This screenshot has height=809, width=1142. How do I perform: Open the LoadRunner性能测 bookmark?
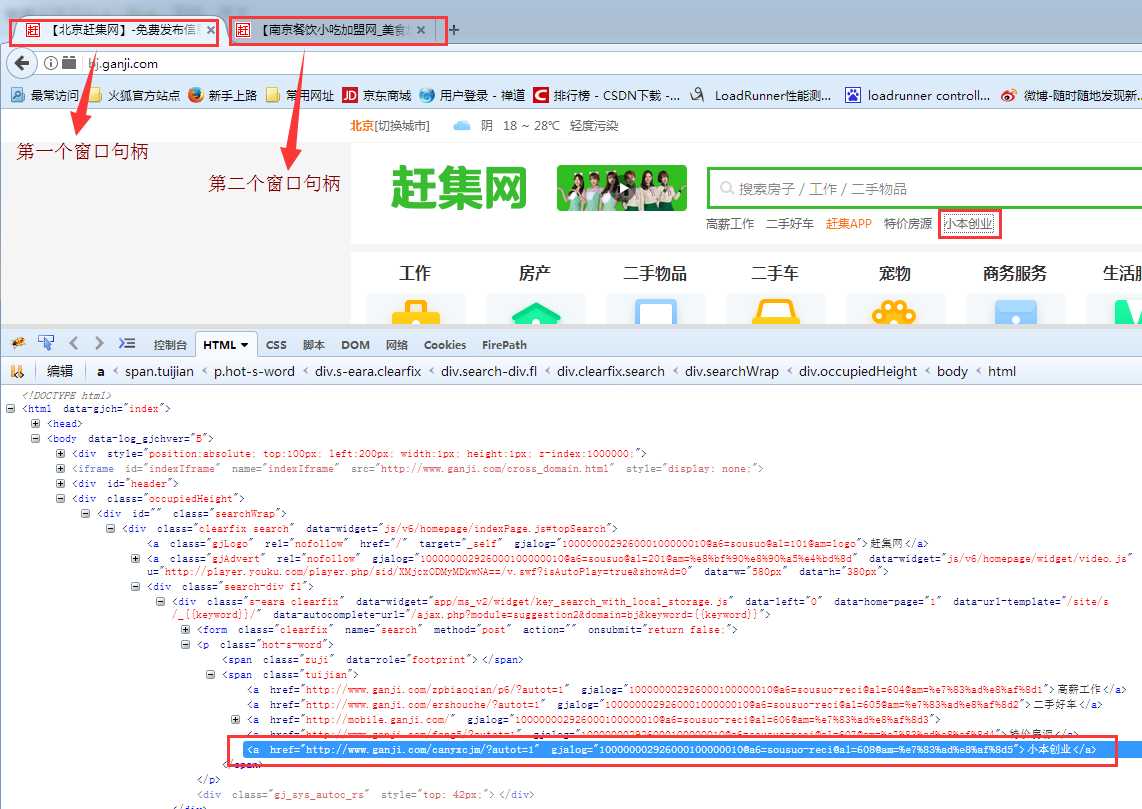(761, 95)
